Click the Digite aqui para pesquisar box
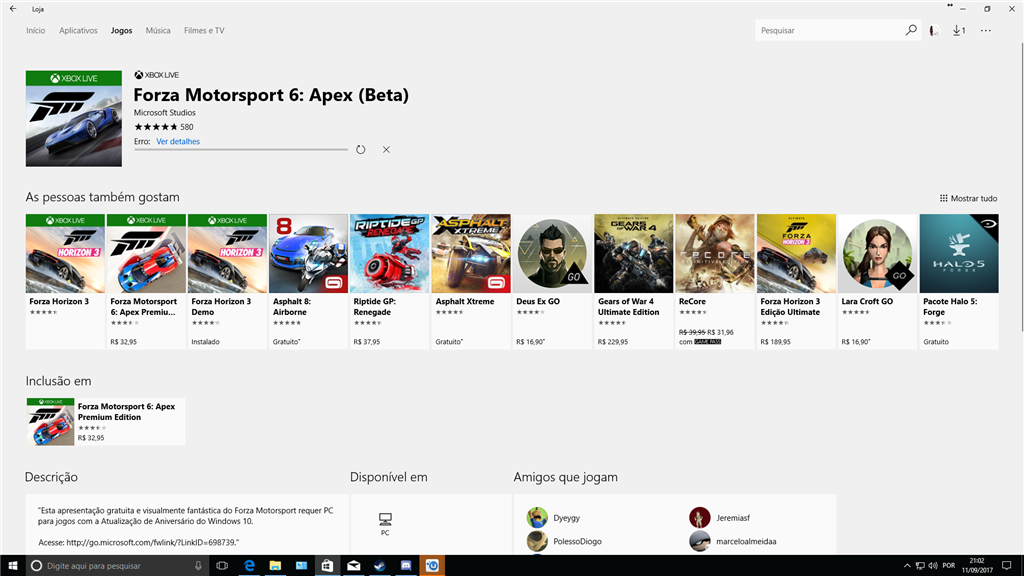 118,566
